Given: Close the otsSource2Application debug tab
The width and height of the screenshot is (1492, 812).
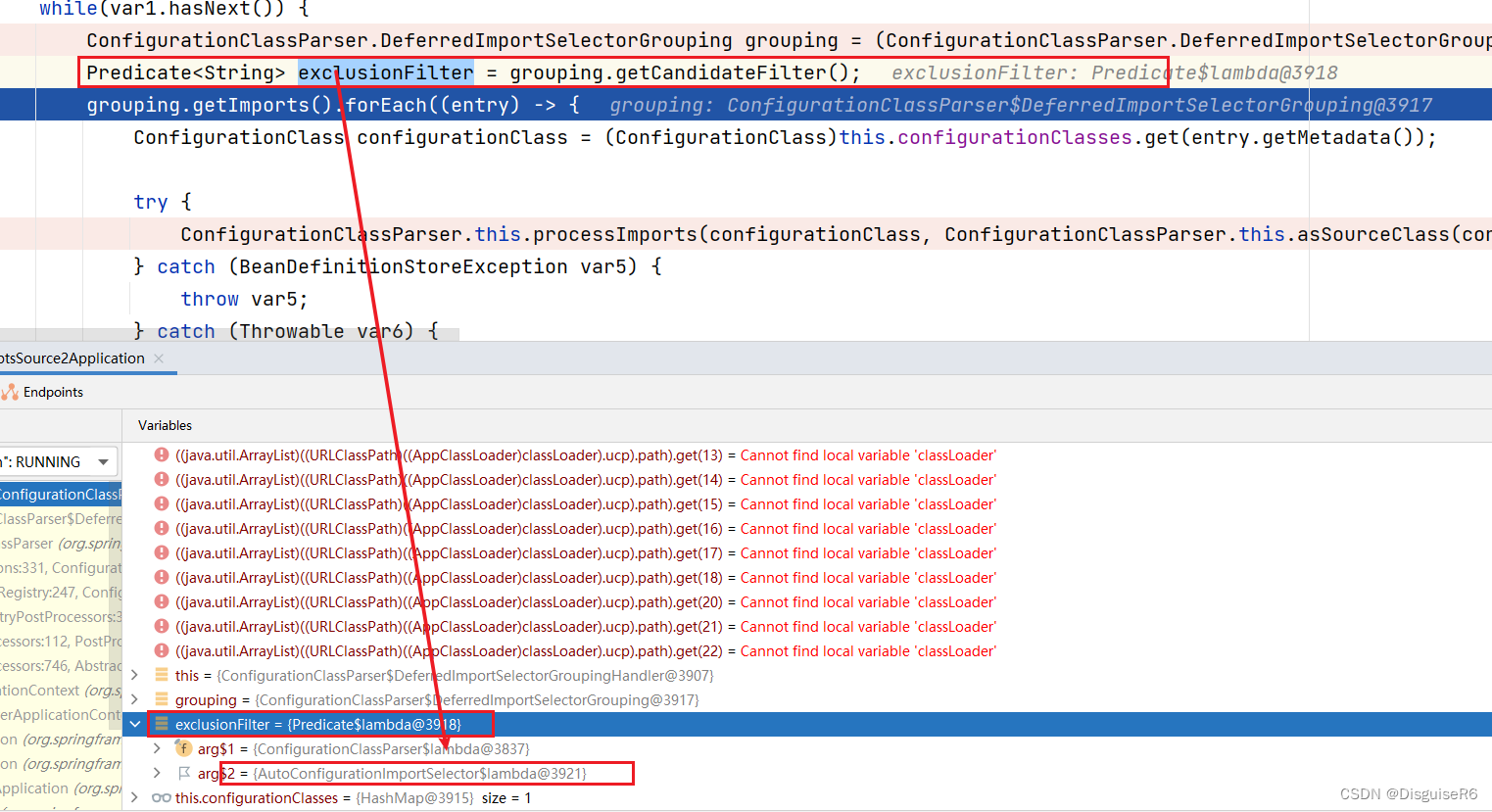Looking at the screenshot, I should pyautogui.click(x=159, y=358).
